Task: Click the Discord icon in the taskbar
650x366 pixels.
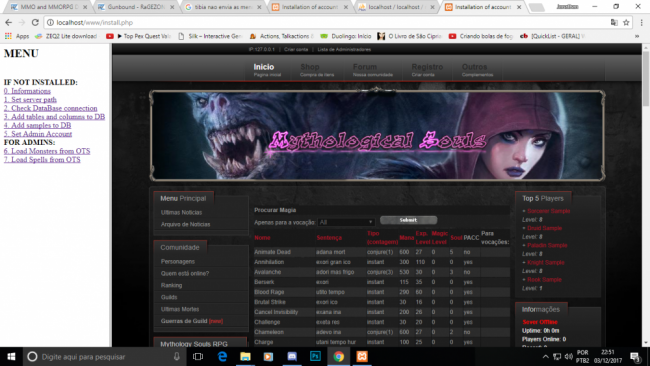Action: tap(292, 356)
